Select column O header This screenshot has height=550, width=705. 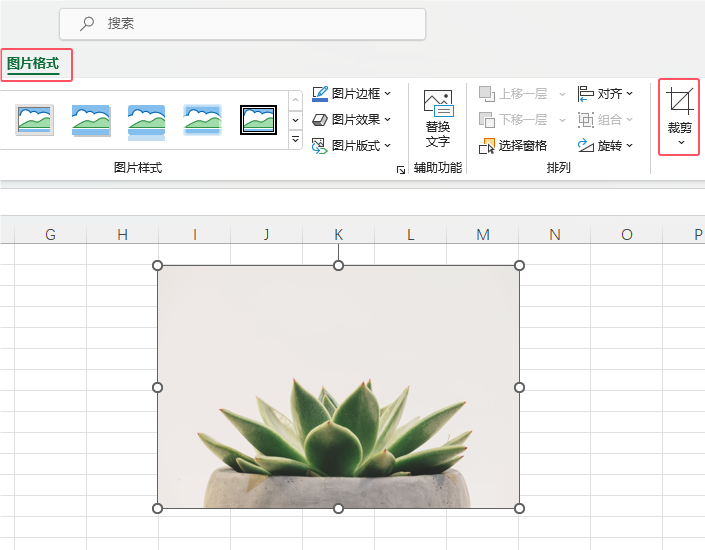point(626,234)
